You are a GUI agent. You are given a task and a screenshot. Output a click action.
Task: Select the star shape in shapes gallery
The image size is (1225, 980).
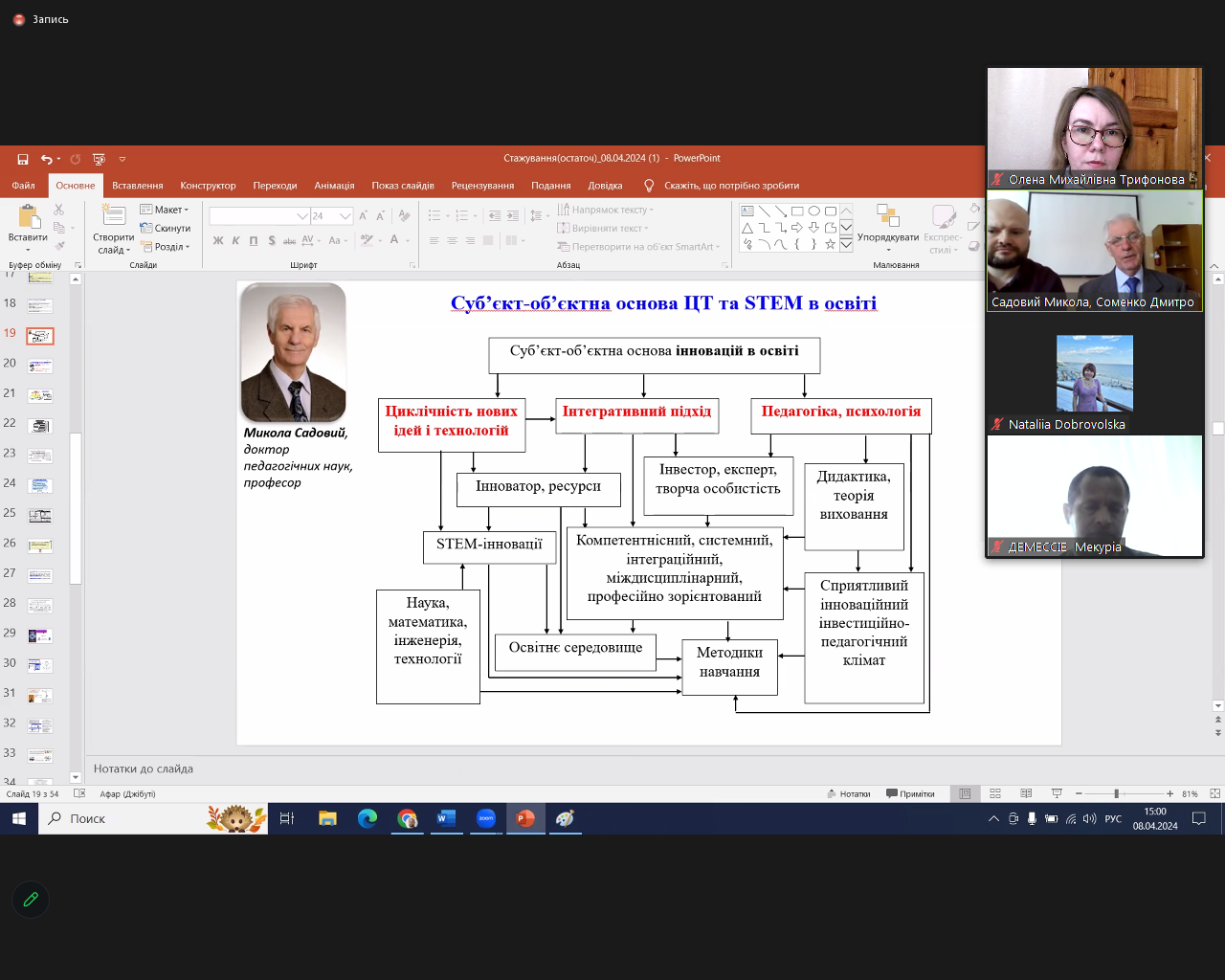(830, 244)
